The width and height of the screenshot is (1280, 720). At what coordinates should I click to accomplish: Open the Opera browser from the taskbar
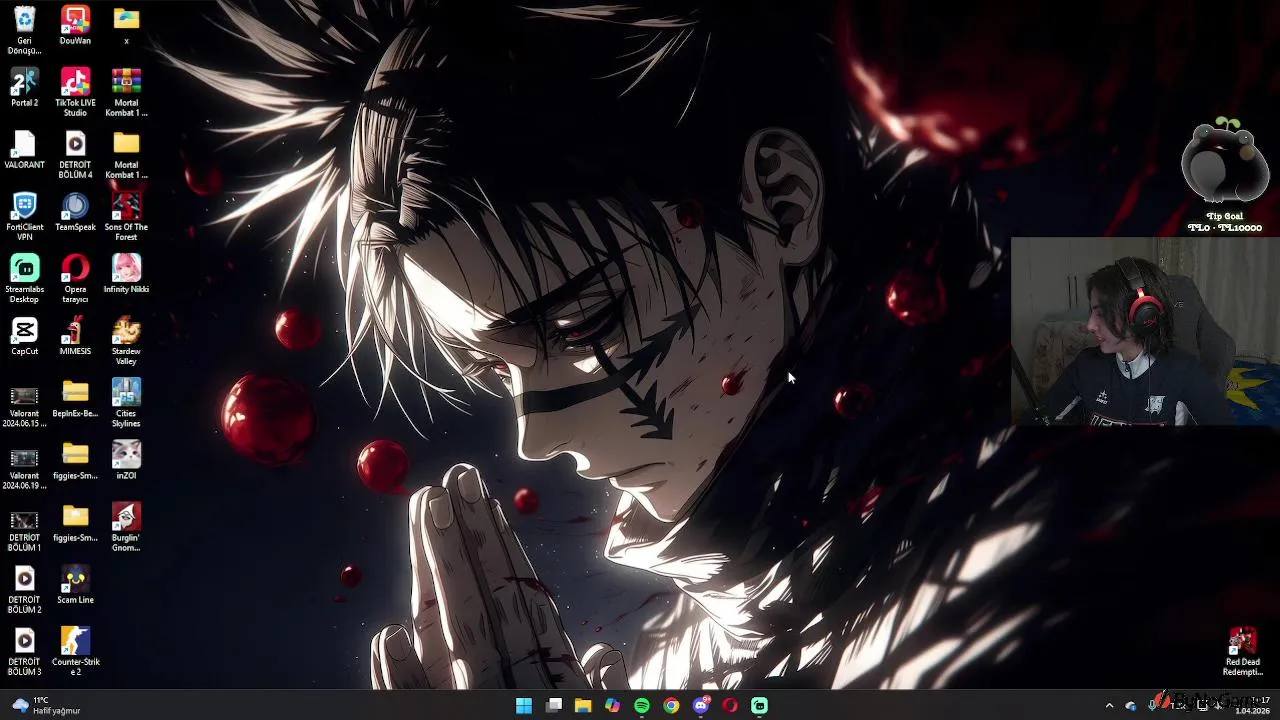pyautogui.click(x=730, y=705)
